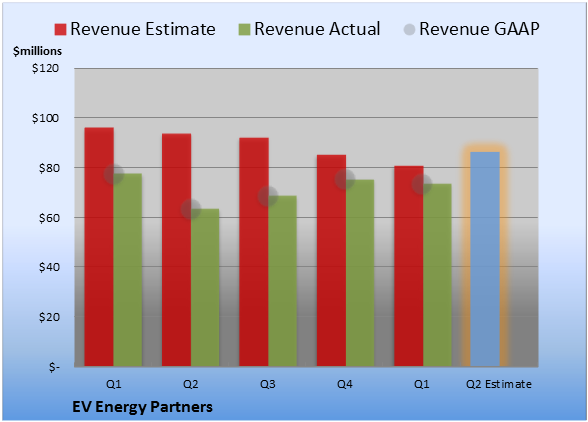This screenshot has width=588, height=422.
Task: Select the 'Revenue Estimate' legend label
Action: pyautogui.click(x=143, y=29)
